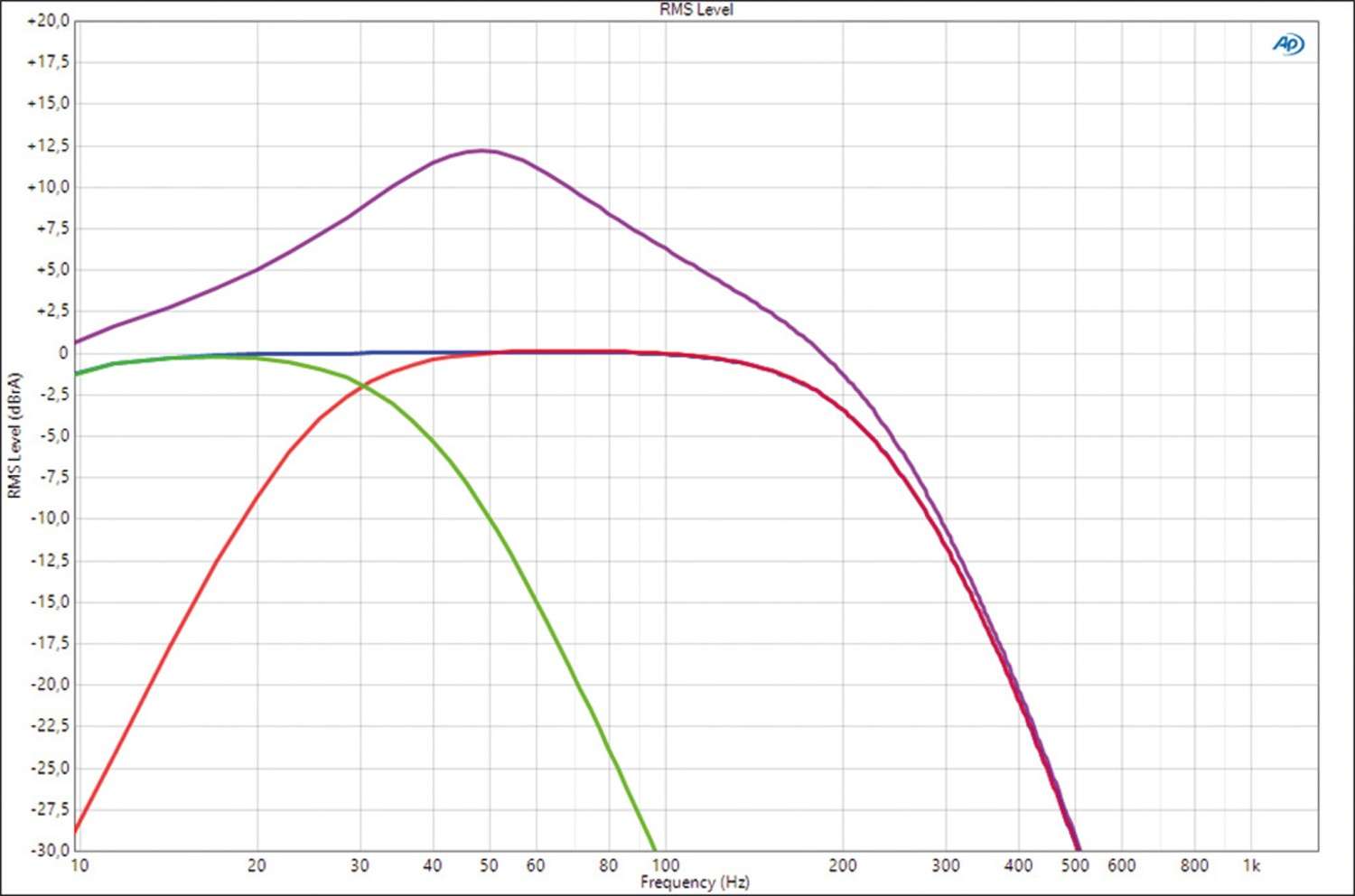Click the 50 frequency axis label
This screenshot has width=1355, height=896.
click(489, 865)
